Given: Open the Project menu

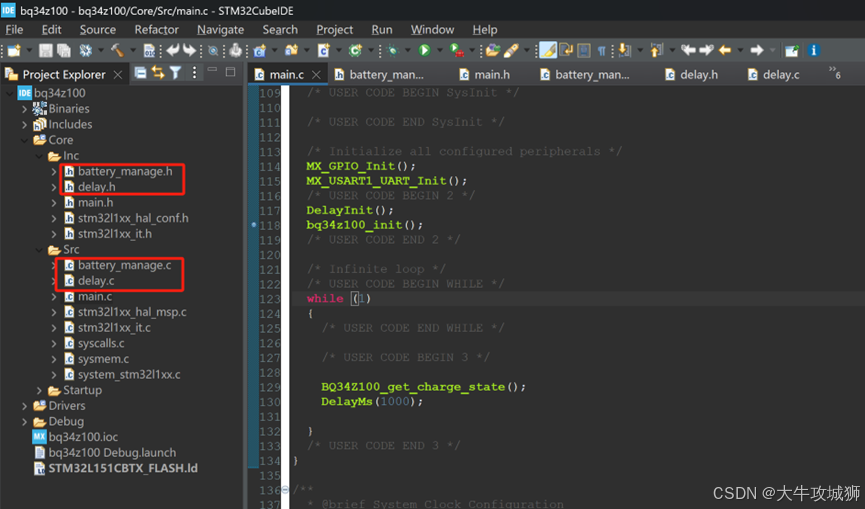Looking at the screenshot, I should pos(334,30).
